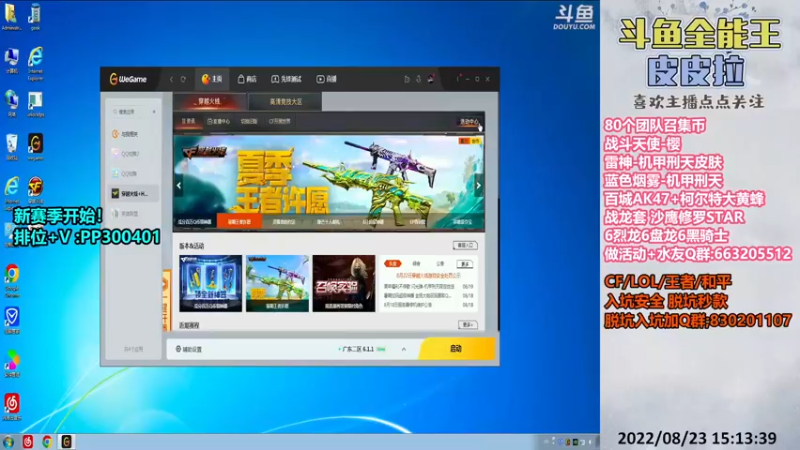Viewport: 800px width, 450px height.
Task: Open the Recycle Bin on the desktop
Action: pos(11,147)
